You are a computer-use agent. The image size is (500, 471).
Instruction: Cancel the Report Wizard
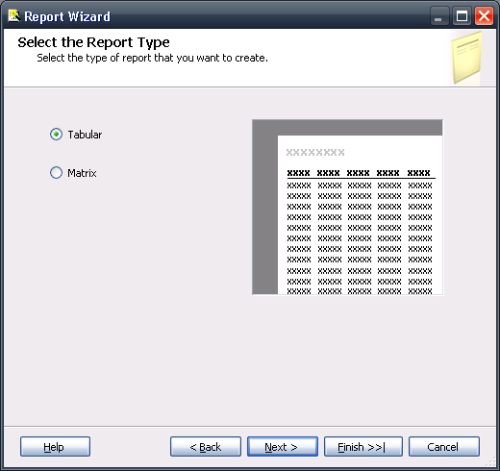pyautogui.click(x=444, y=447)
